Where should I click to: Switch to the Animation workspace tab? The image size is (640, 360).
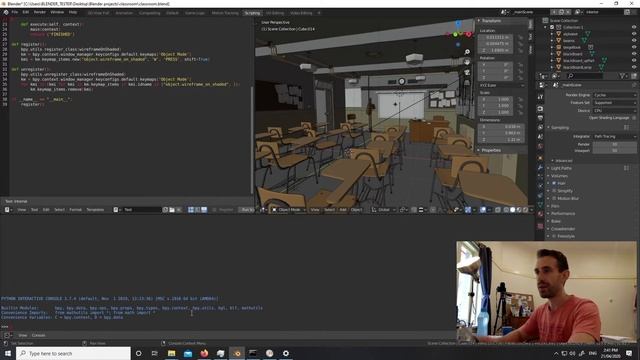[x=124, y=13]
